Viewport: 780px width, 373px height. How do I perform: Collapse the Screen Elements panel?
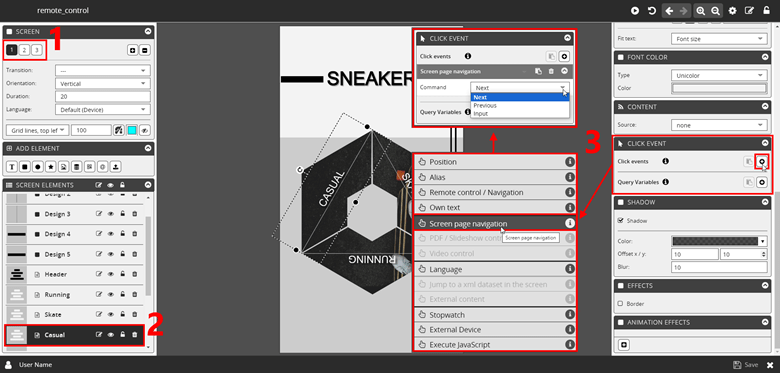[148, 185]
